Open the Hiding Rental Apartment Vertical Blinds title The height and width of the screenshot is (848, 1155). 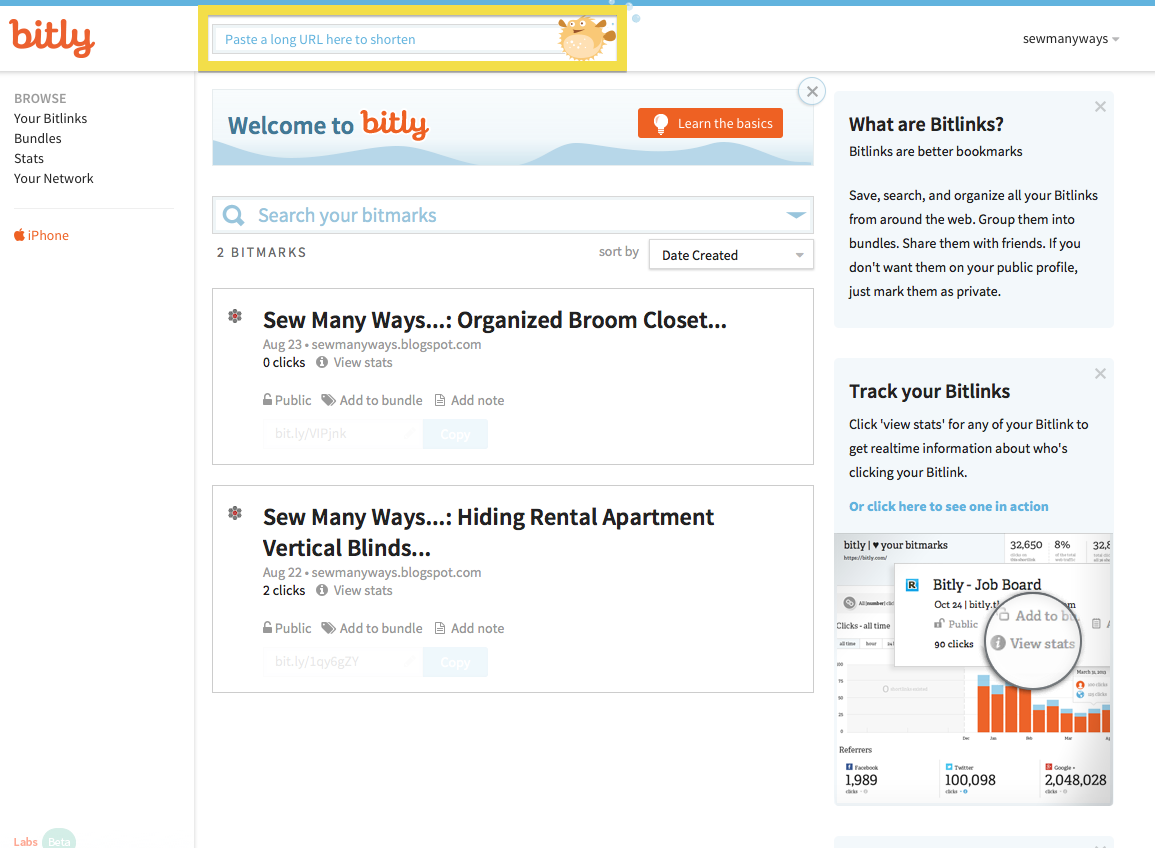[x=488, y=532]
